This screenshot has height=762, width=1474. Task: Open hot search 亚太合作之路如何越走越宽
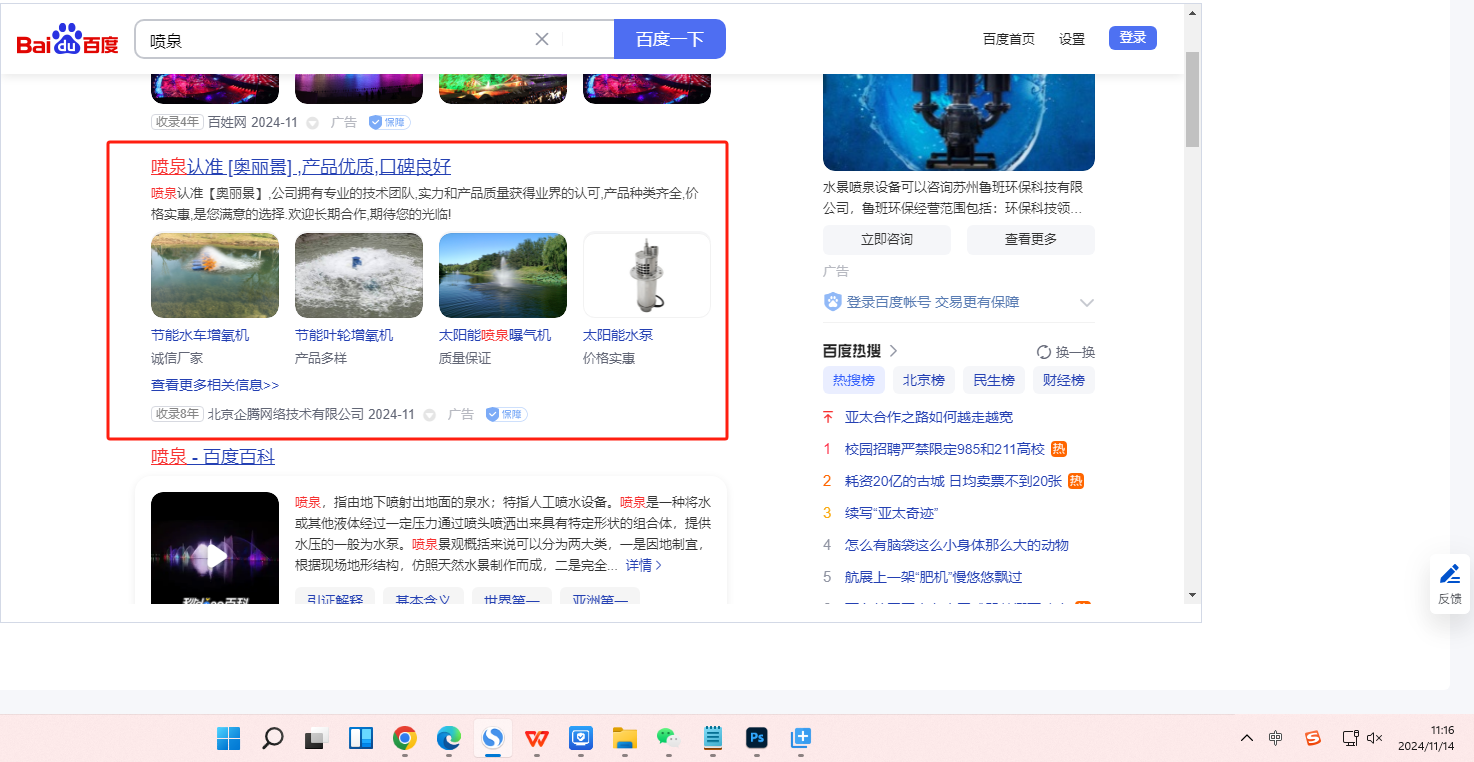click(x=929, y=417)
